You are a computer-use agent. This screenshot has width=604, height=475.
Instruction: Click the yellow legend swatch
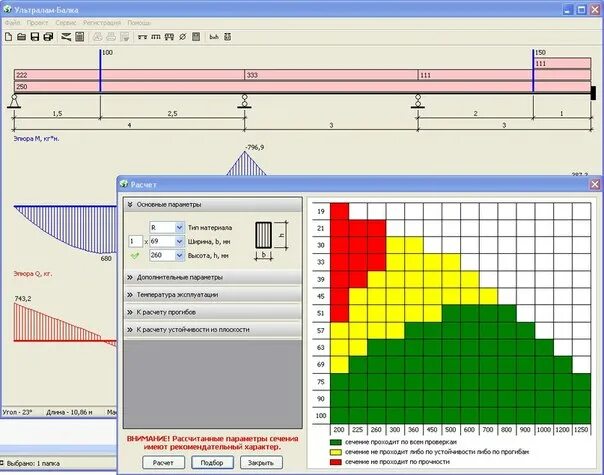[336, 452]
